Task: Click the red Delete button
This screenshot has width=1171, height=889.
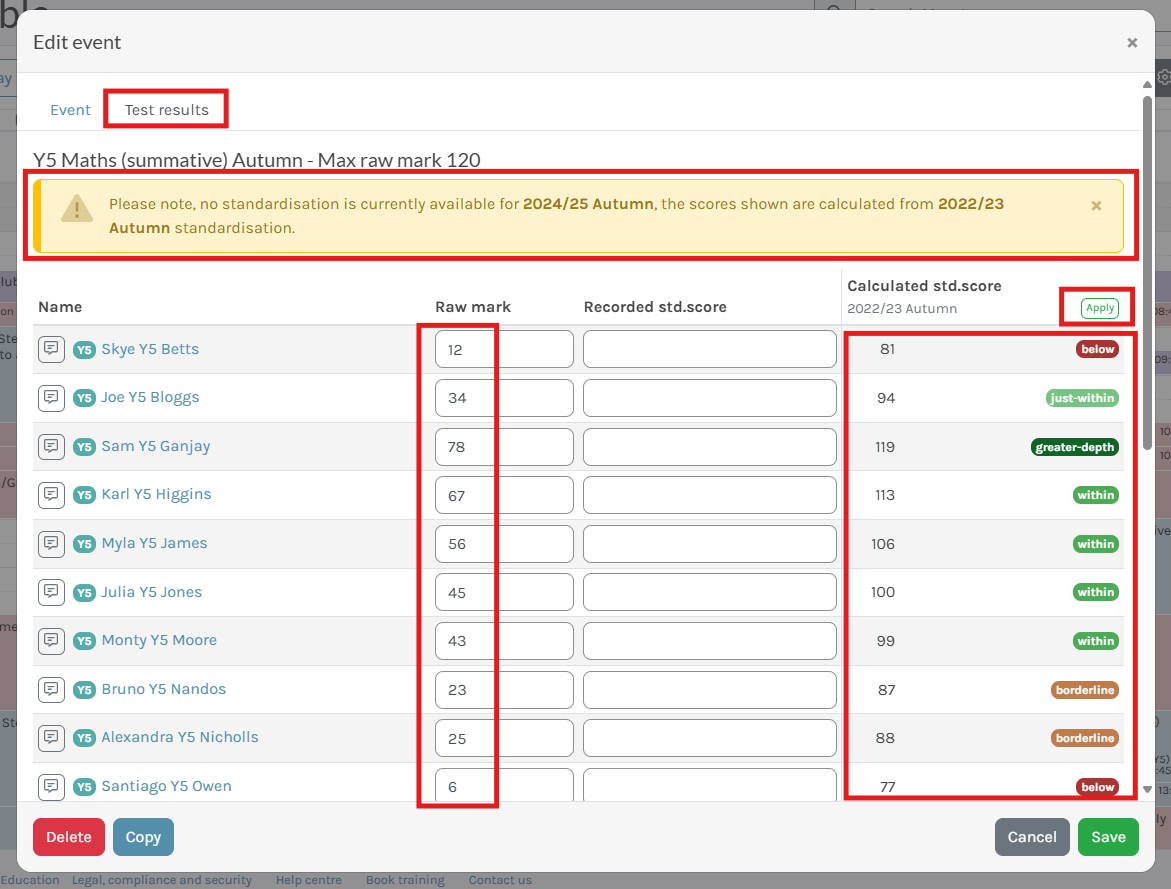Action: click(69, 837)
